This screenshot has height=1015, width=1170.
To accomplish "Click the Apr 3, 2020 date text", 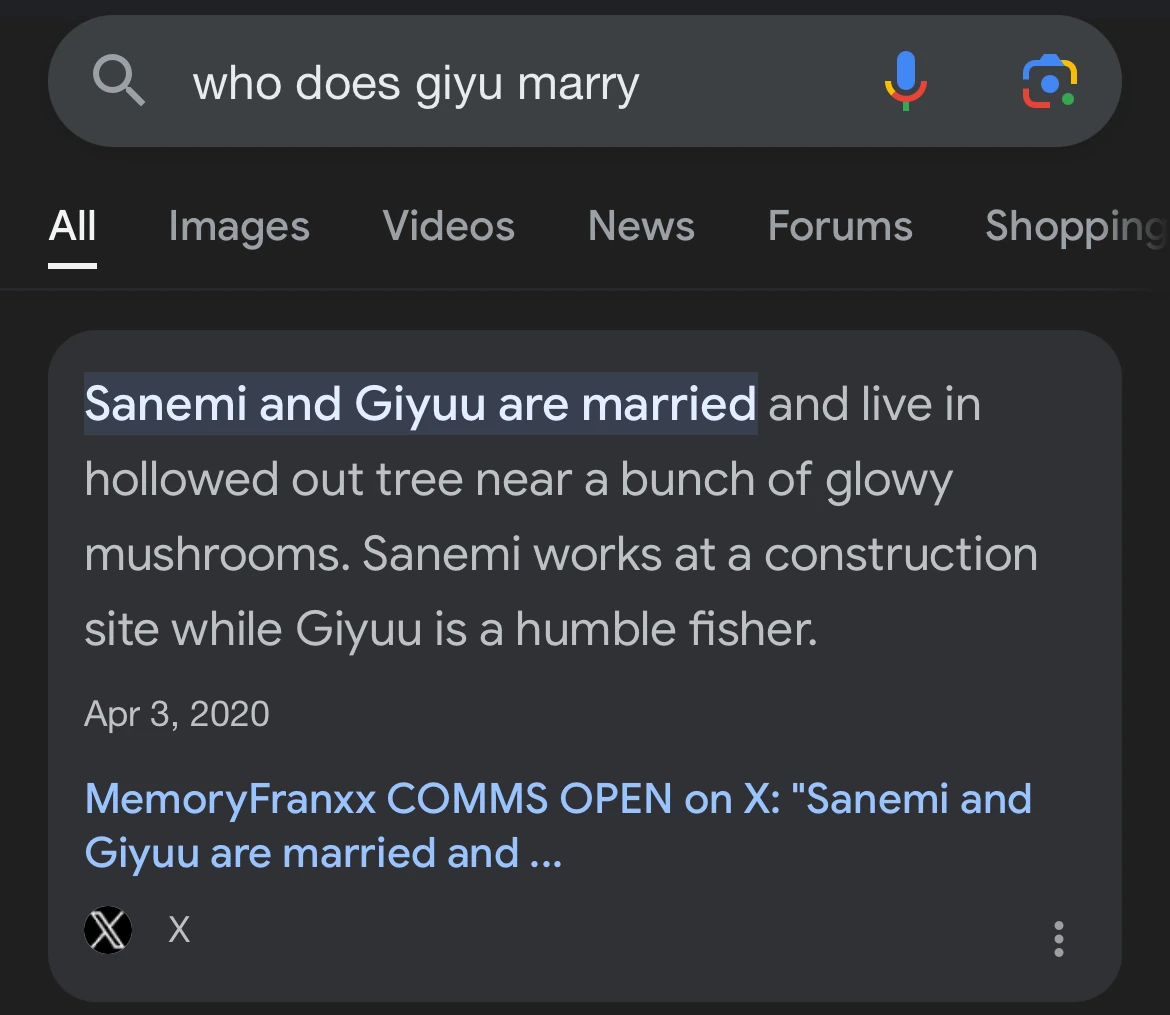I will point(177,713).
